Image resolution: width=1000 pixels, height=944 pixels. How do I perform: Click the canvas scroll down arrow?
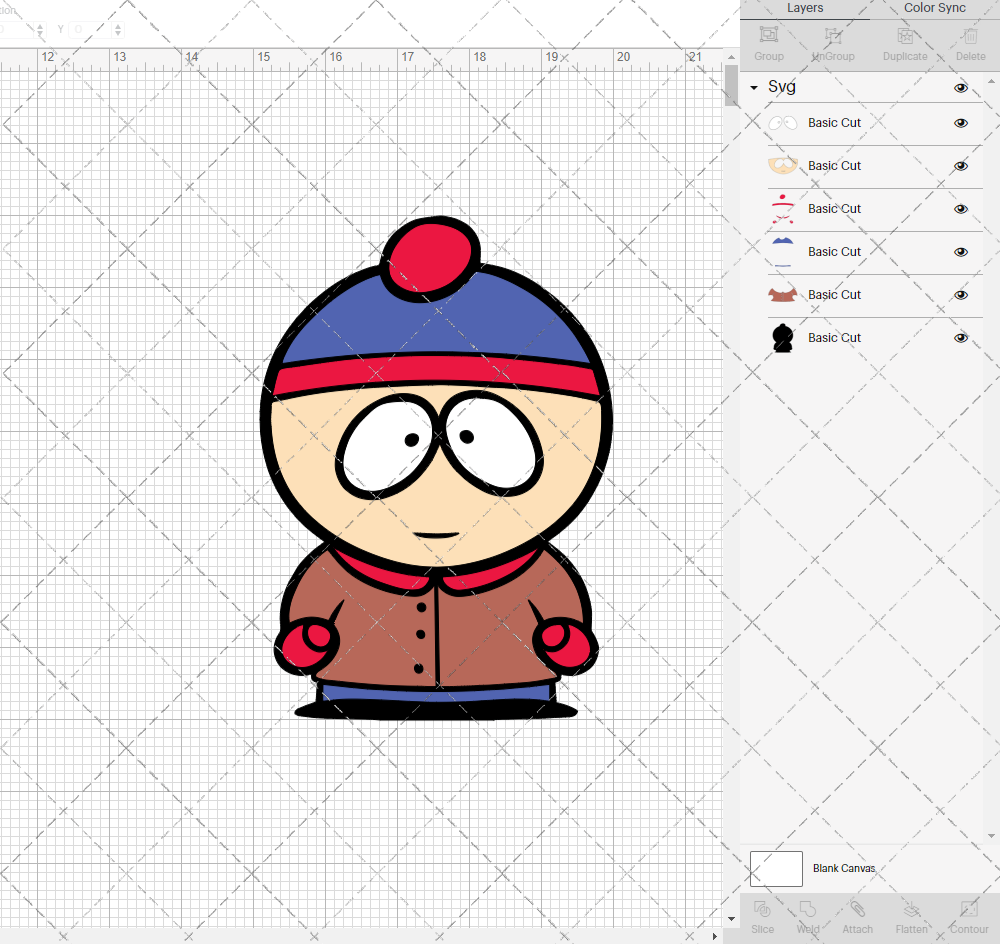click(x=731, y=919)
